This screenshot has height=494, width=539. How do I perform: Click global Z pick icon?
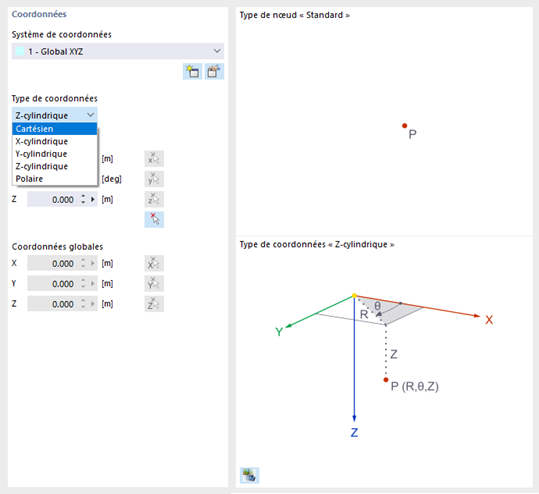pos(154,304)
